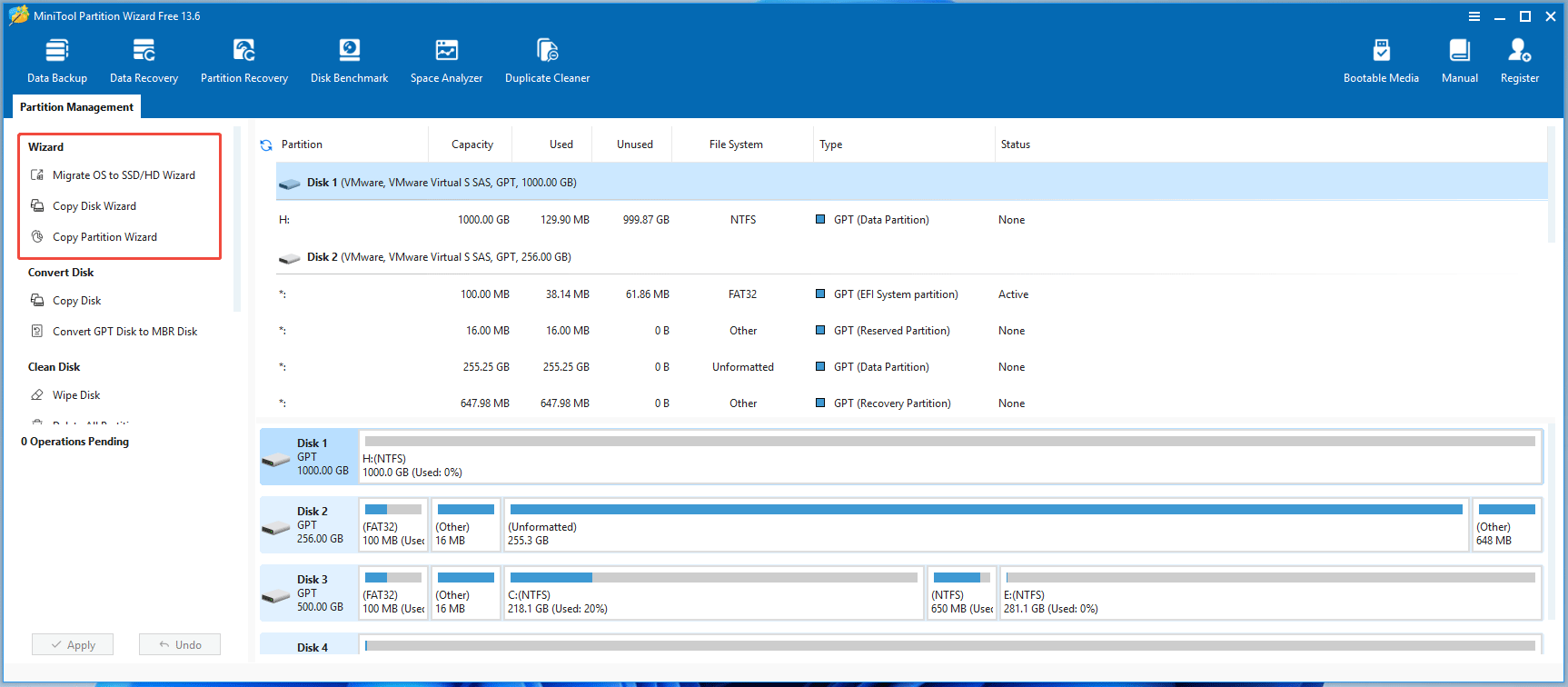Select Disk 1 icon in disk map
The image size is (1568, 687).
[276, 460]
